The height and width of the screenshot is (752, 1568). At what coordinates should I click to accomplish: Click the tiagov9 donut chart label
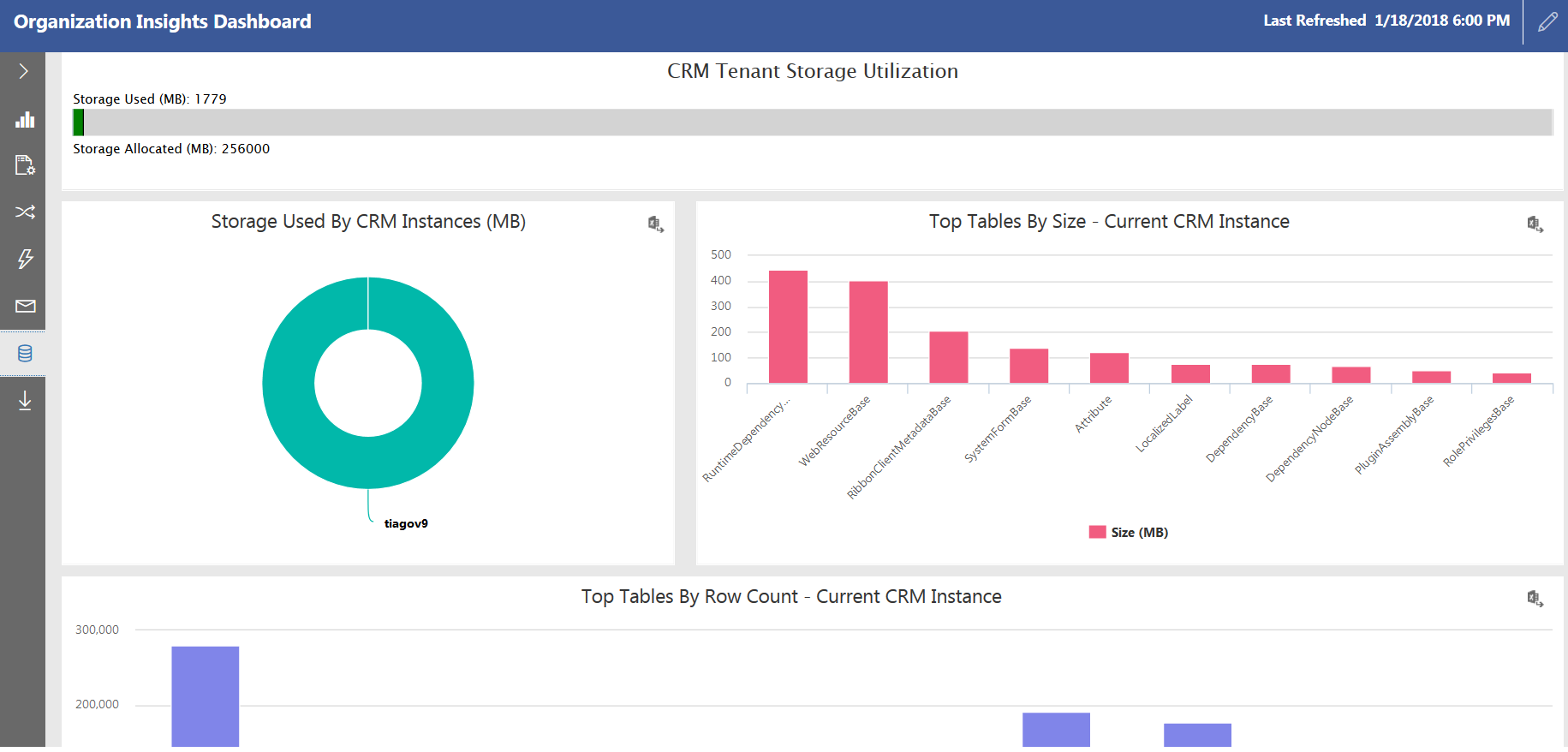tap(406, 523)
